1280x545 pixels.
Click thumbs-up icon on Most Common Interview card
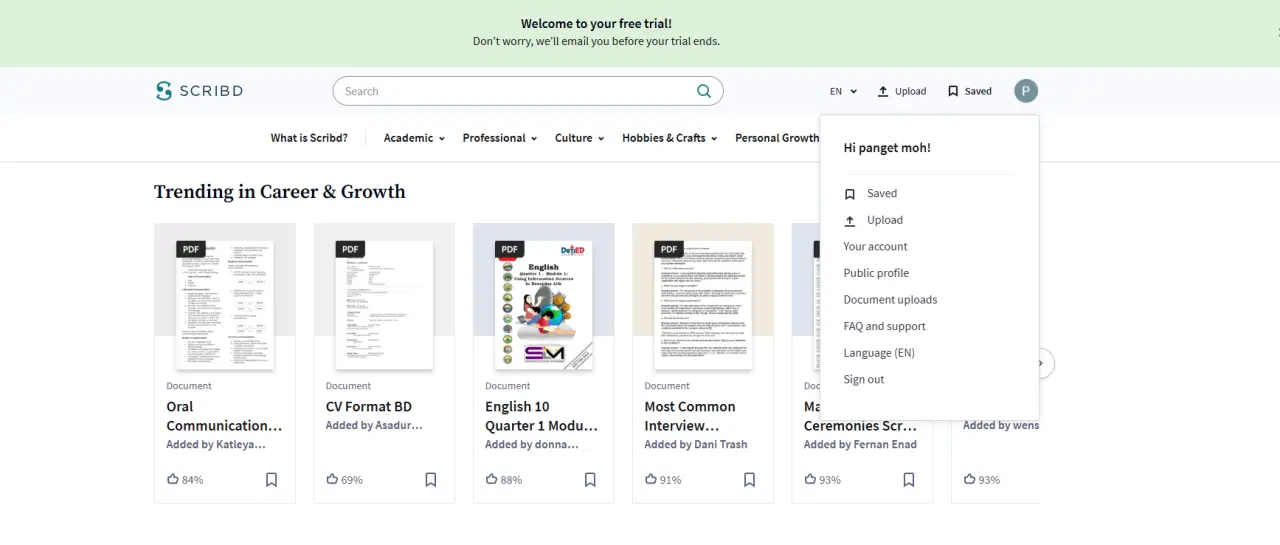pos(651,479)
